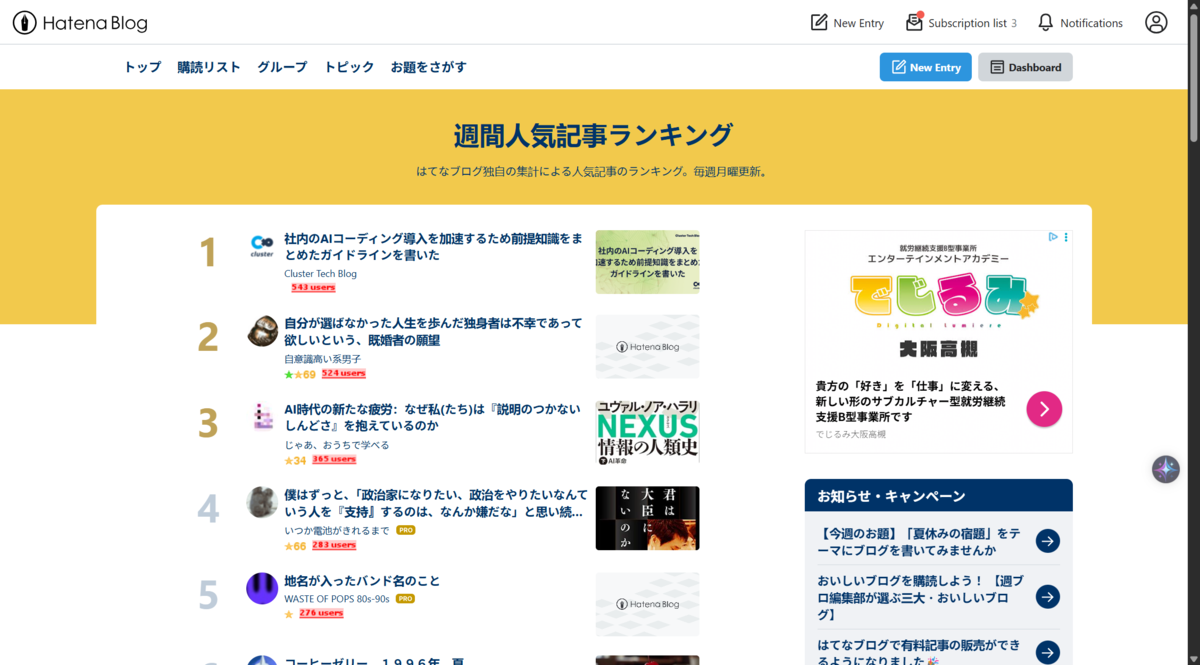Click the 276 users bookmark count
Screen dimensions: 1200x665
click(x=321, y=614)
